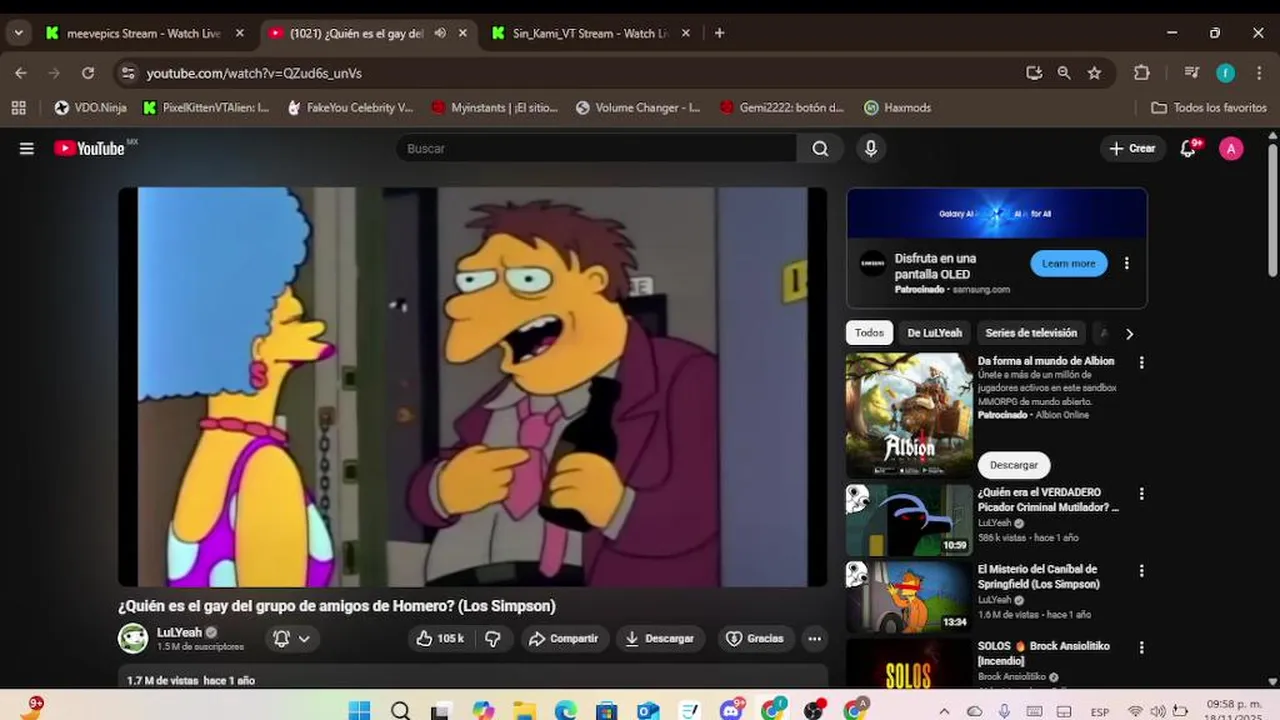This screenshot has height=720, width=1280.
Task: Click the Gracias button
Action: point(755,638)
